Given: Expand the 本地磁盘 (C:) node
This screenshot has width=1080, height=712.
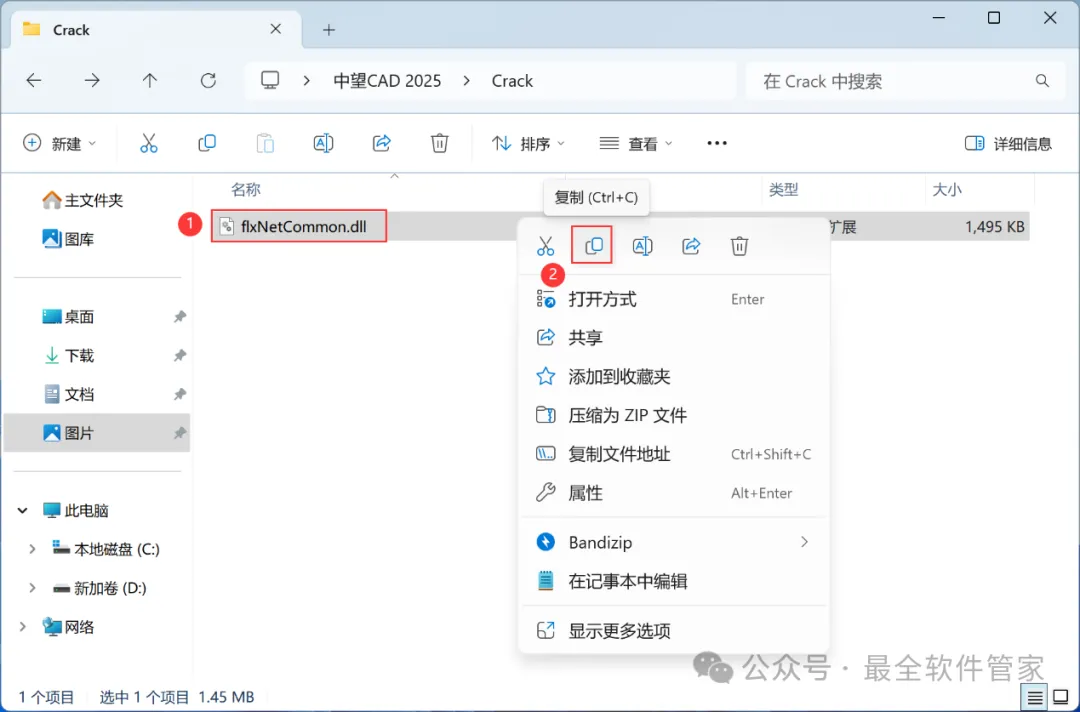Looking at the screenshot, I should (32, 549).
